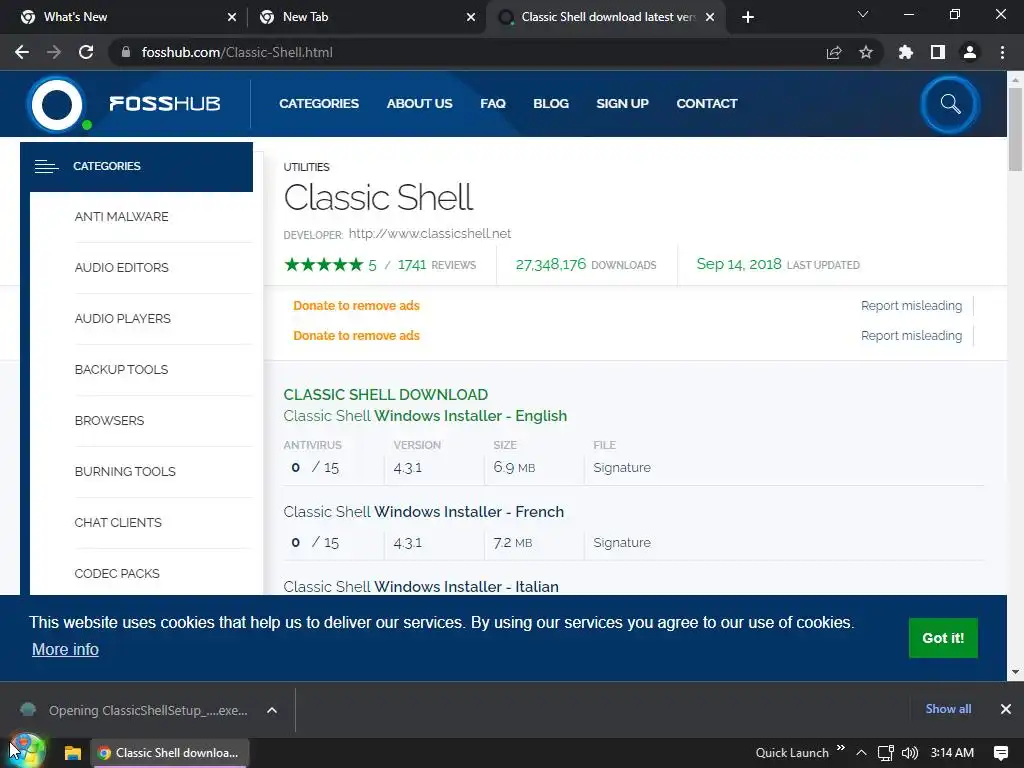Close the downloads bar

pos(1006,709)
